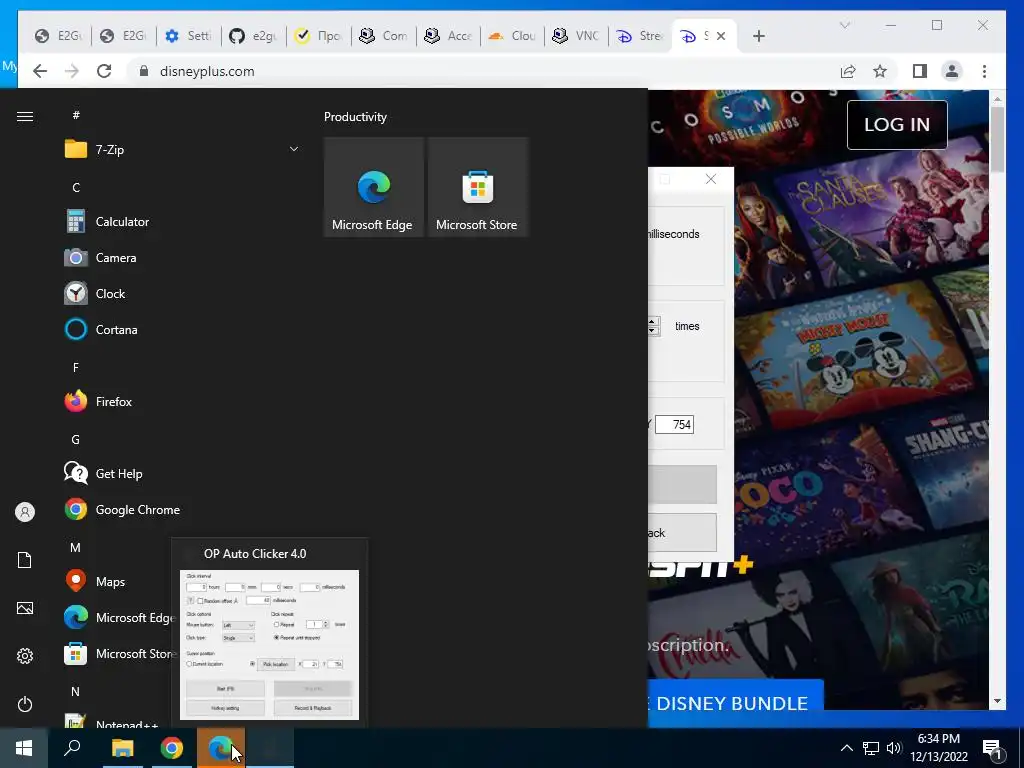Click the Productivity group header
The width and height of the screenshot is (1024, 768).
tap(355, 117)
